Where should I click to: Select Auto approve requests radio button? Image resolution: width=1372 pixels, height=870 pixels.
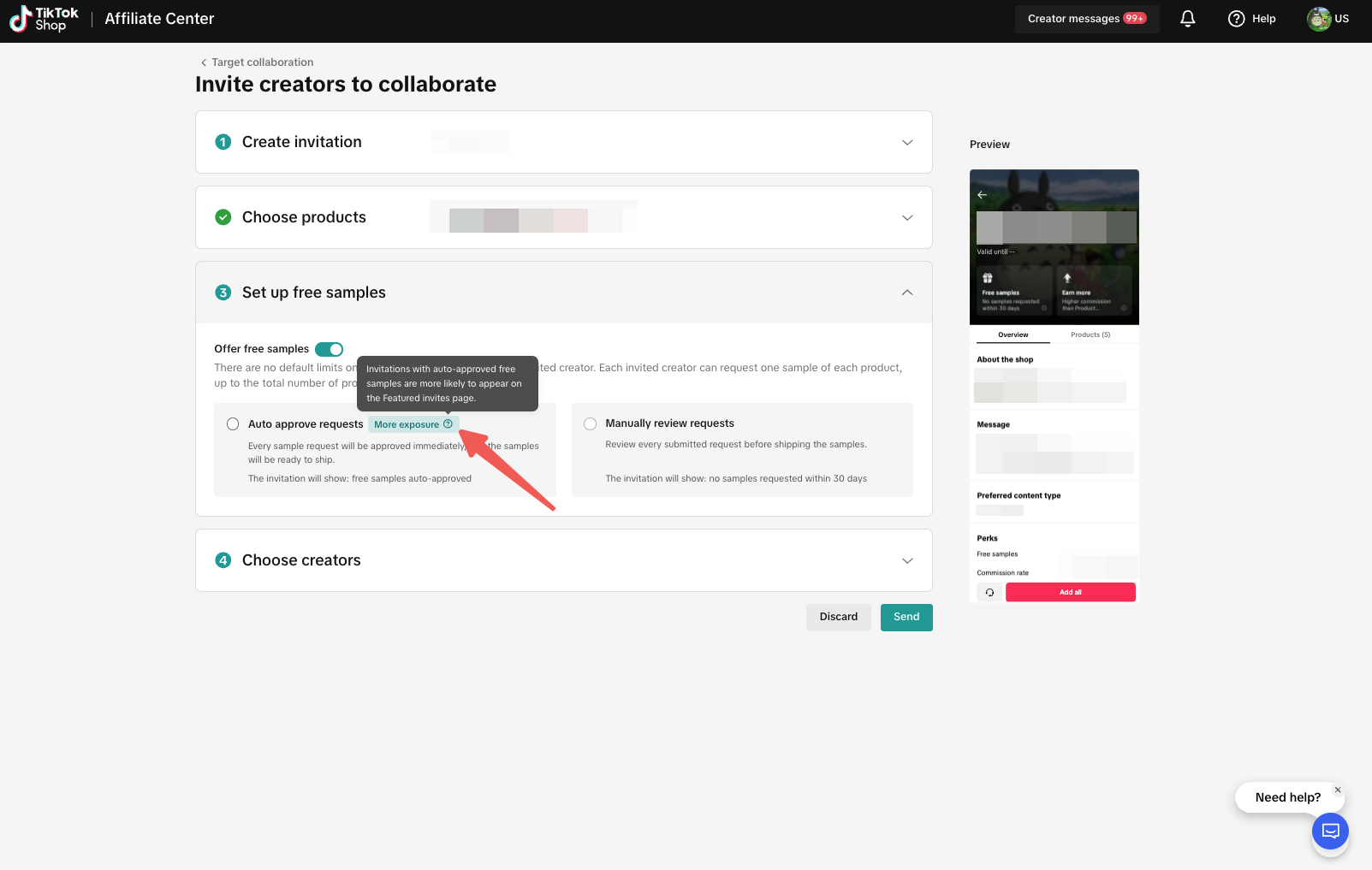(233, 424)
